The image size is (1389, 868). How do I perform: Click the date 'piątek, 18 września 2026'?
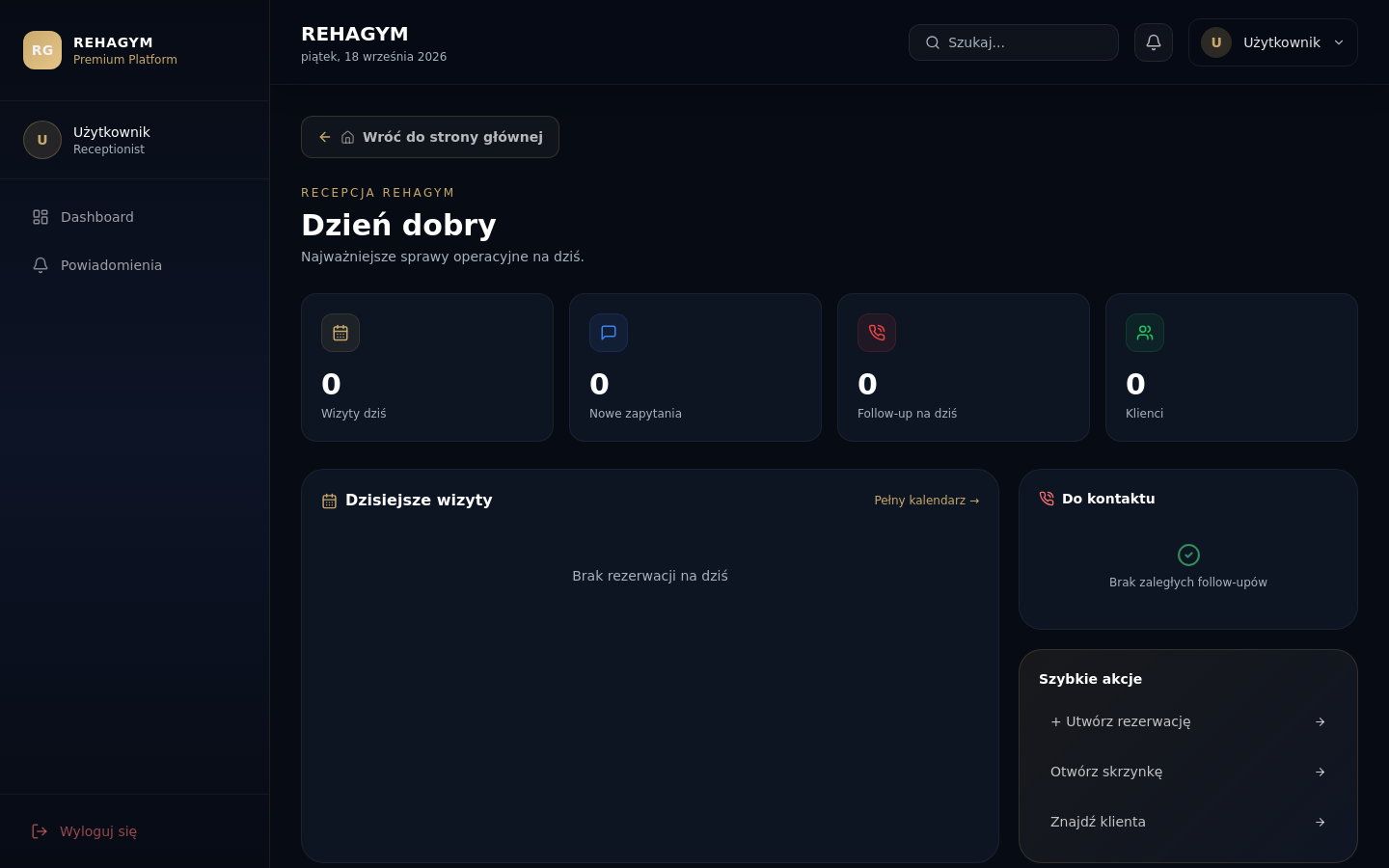(x=374, y=57)
